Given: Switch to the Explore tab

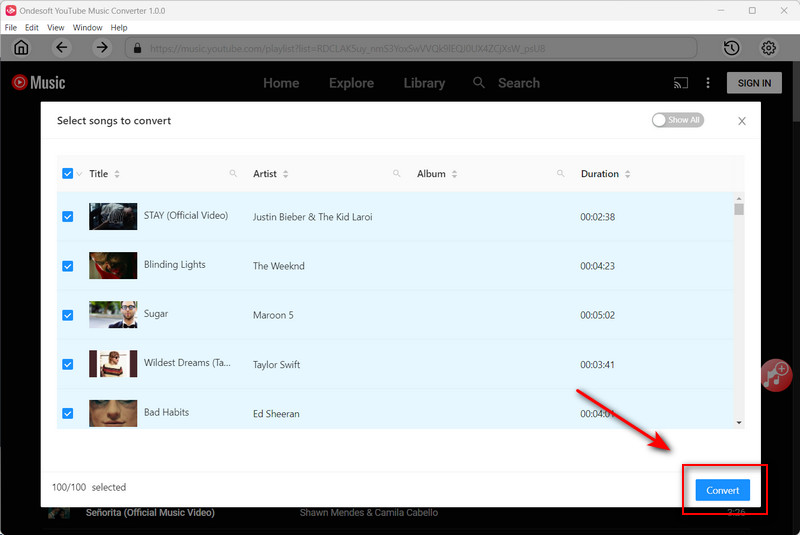Looking at the screenshot, I should click(351, 83).
